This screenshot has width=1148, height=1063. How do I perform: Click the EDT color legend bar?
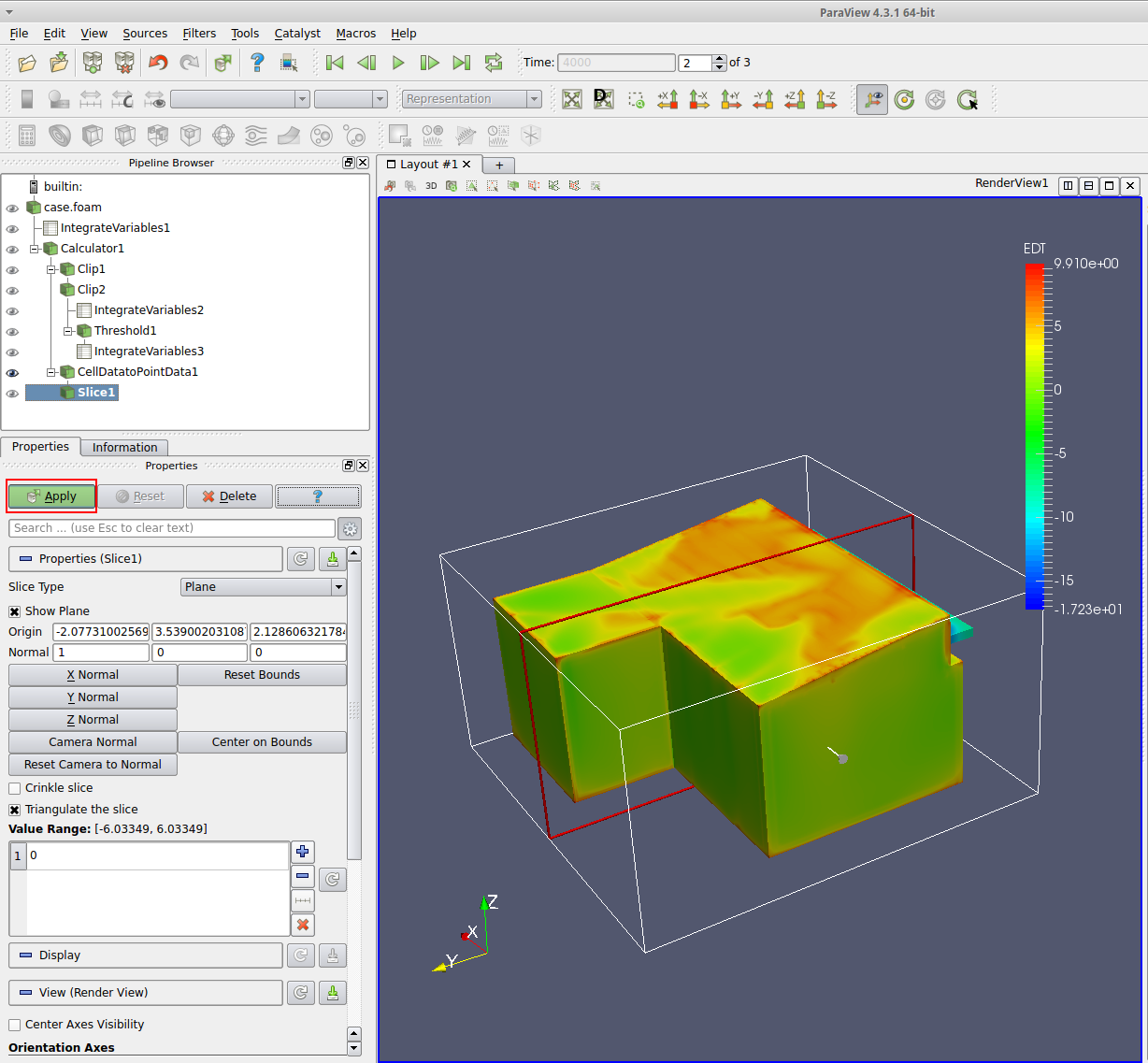(1034, 436)
